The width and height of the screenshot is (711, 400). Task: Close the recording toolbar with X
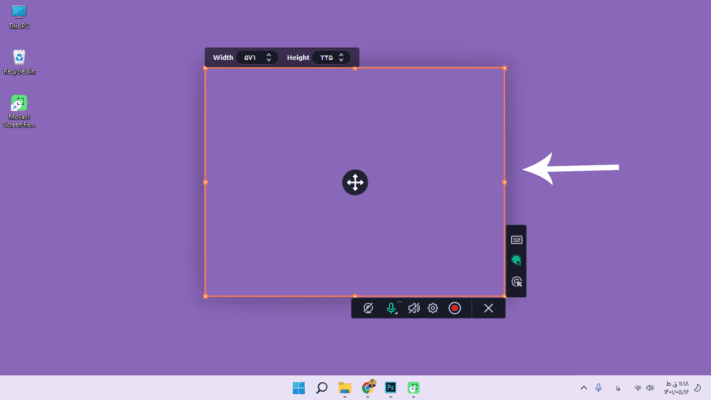point(488,308)
